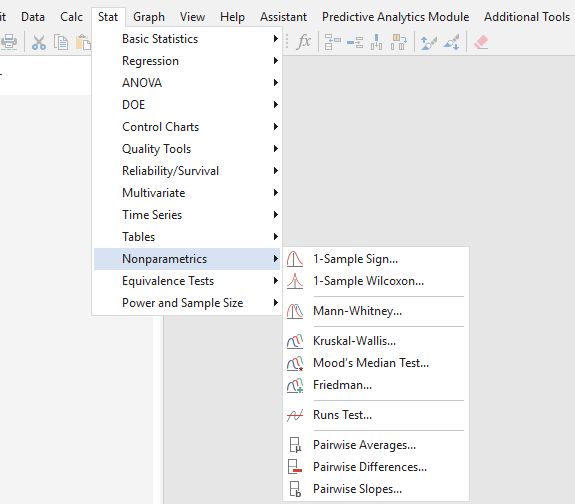The height and width of the screenshot is (504, 575).
Task: Open the Additional Tools menu
Action: (x=527, y=17)
